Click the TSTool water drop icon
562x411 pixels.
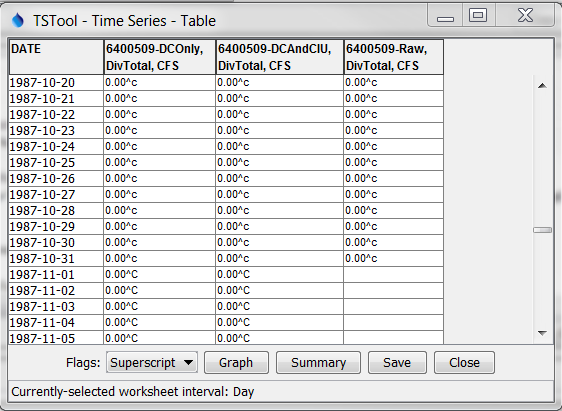point(18,20)
